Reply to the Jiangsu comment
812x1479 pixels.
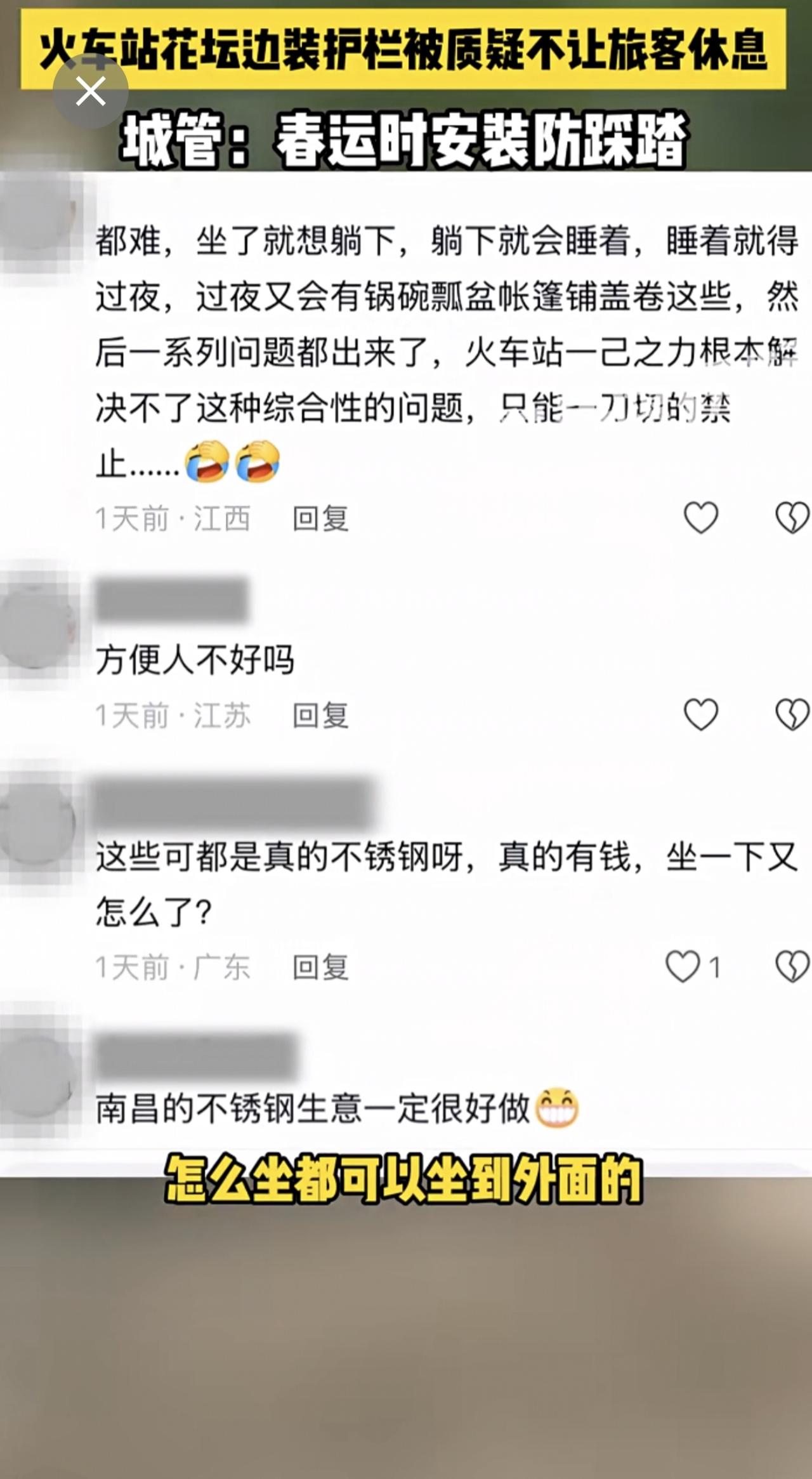(x=320, y=715)
